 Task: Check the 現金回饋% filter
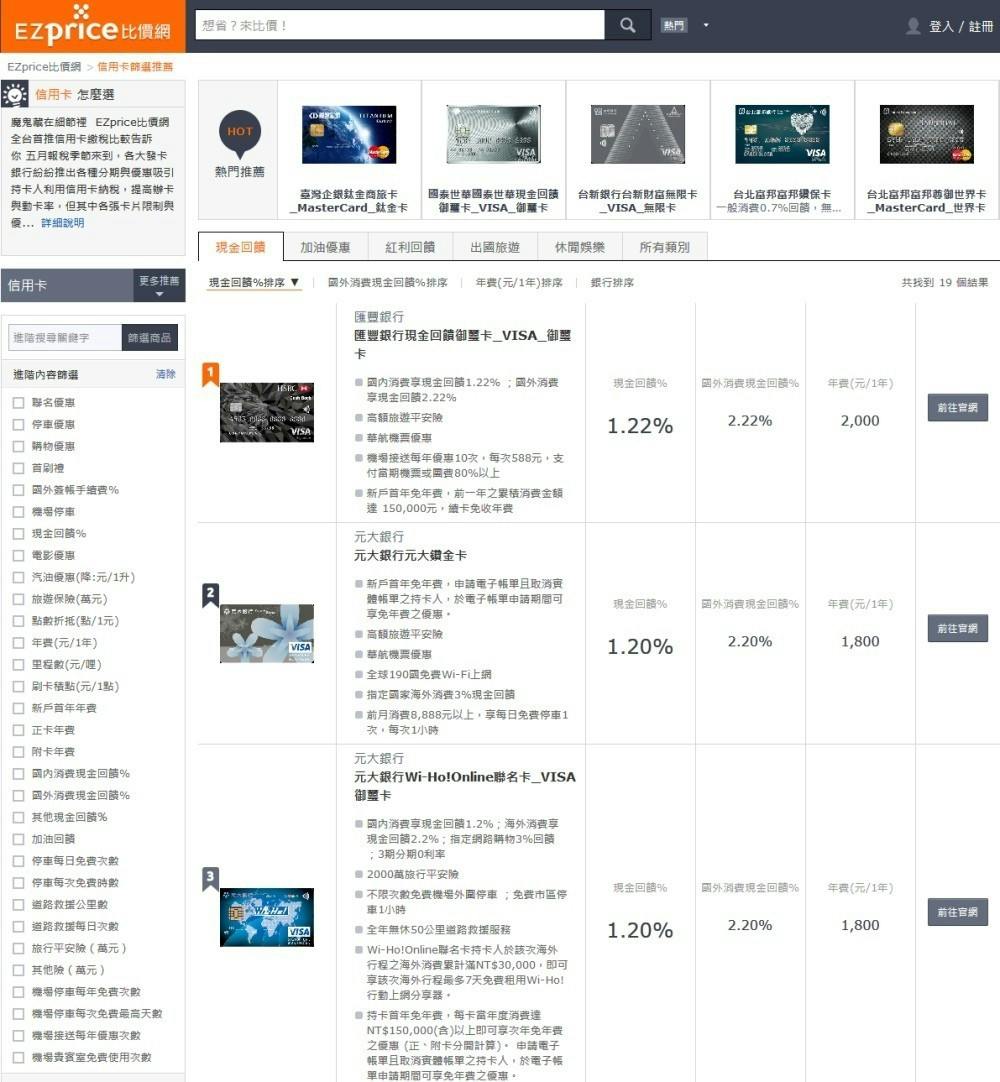(19, 533)
